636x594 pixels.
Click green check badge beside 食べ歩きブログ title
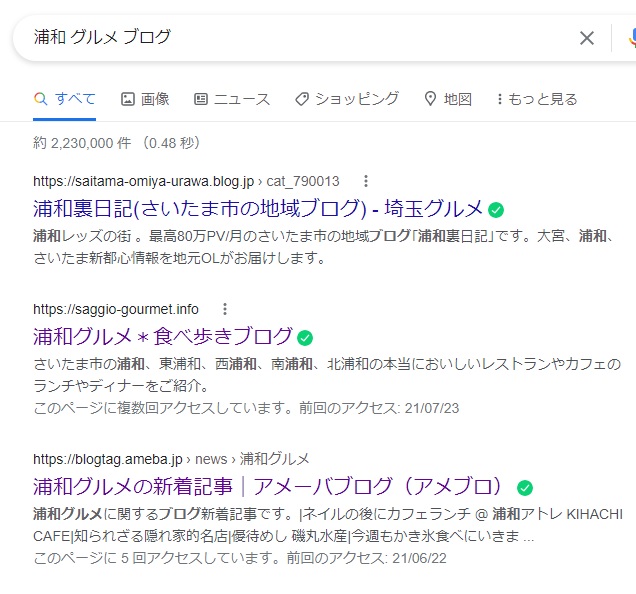(305, 338)
